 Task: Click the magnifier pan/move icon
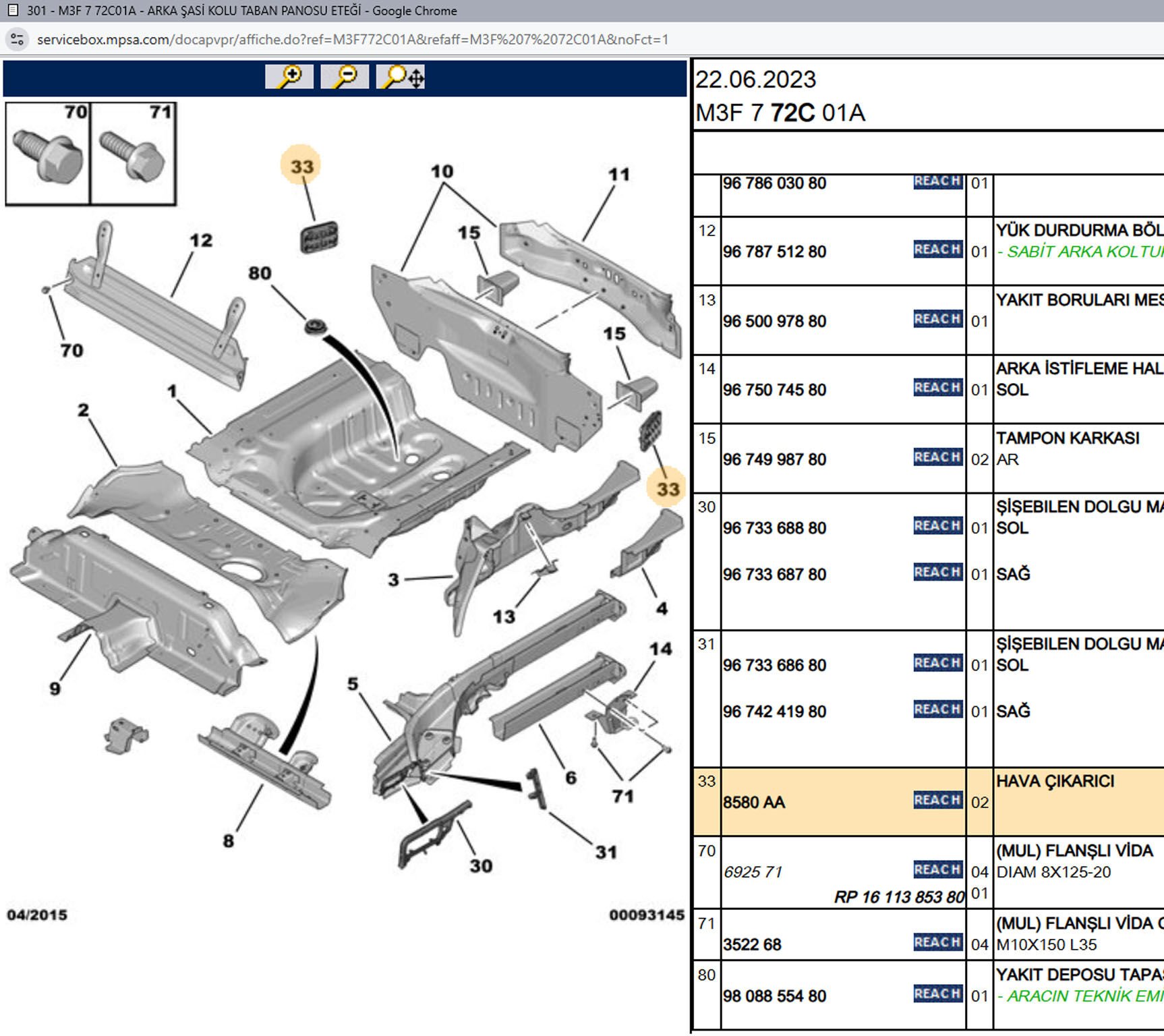401,76
